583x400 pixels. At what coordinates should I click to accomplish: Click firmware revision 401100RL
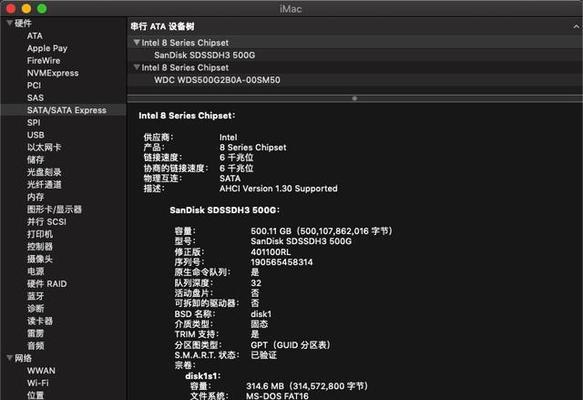[x=271, y=252]
